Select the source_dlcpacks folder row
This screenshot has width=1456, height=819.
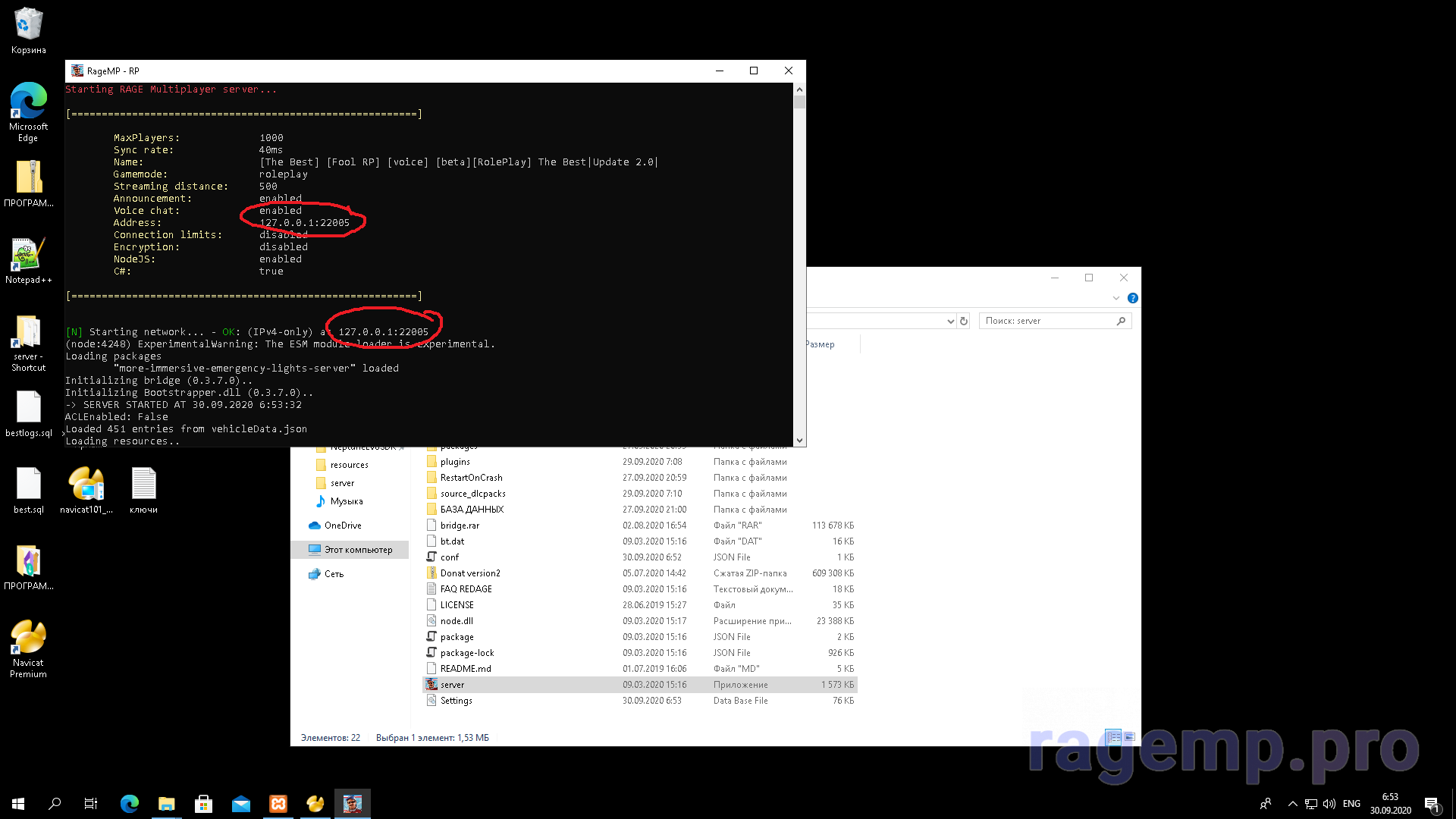pos(640,494)
